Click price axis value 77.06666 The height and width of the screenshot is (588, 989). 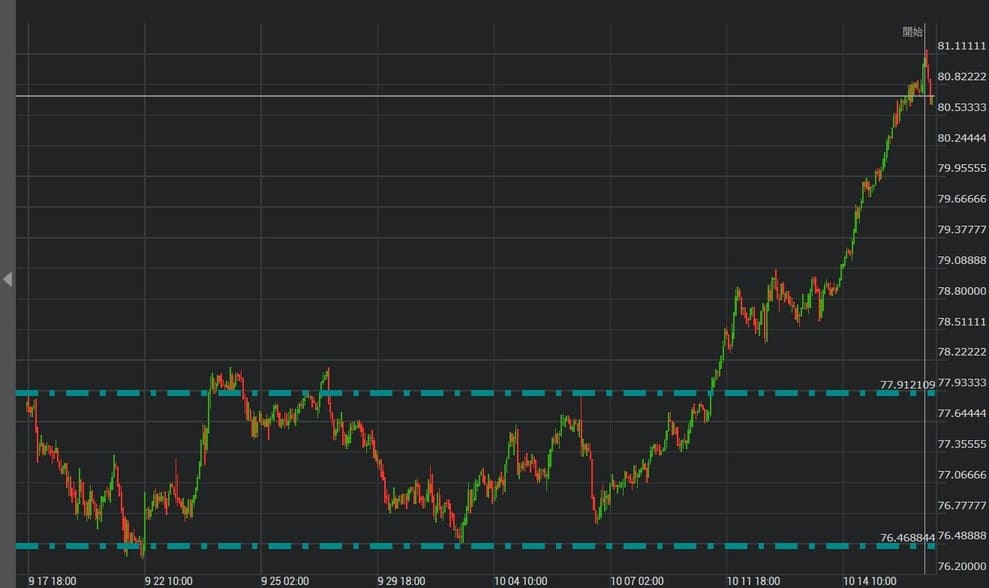pyautogui.click(x=961, y=474)
